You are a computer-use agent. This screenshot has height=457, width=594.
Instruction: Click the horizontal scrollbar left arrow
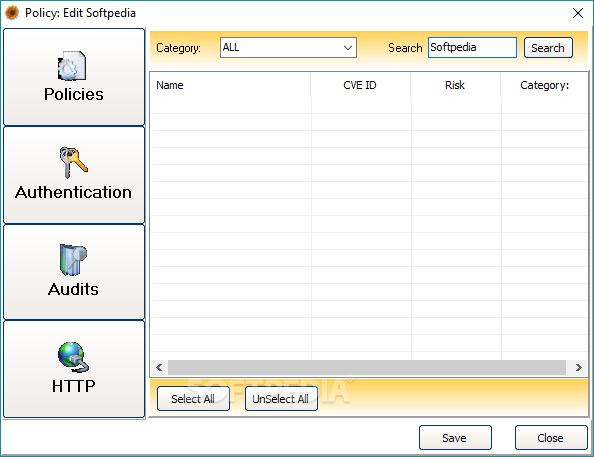(x=159, y=367)
